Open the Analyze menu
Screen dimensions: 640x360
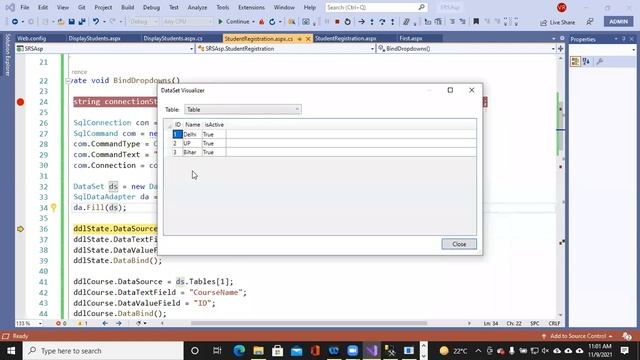tap(197, 7)
